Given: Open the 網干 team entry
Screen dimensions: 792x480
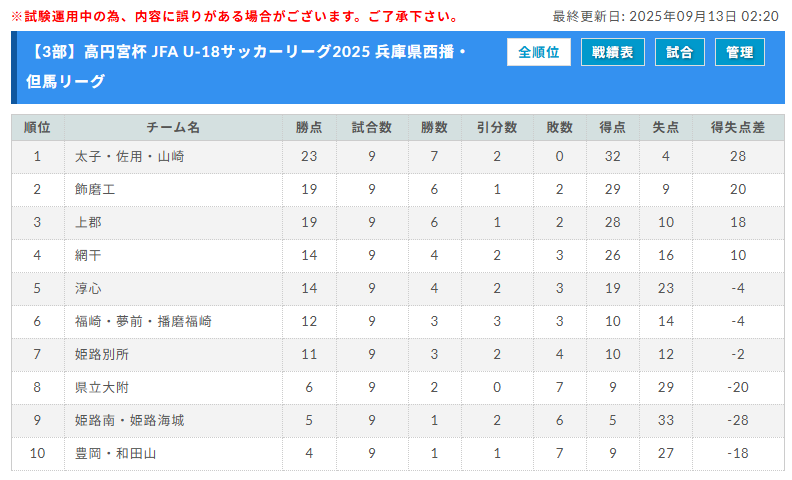Looking at the screenshot, I should [x=88, y=255].
